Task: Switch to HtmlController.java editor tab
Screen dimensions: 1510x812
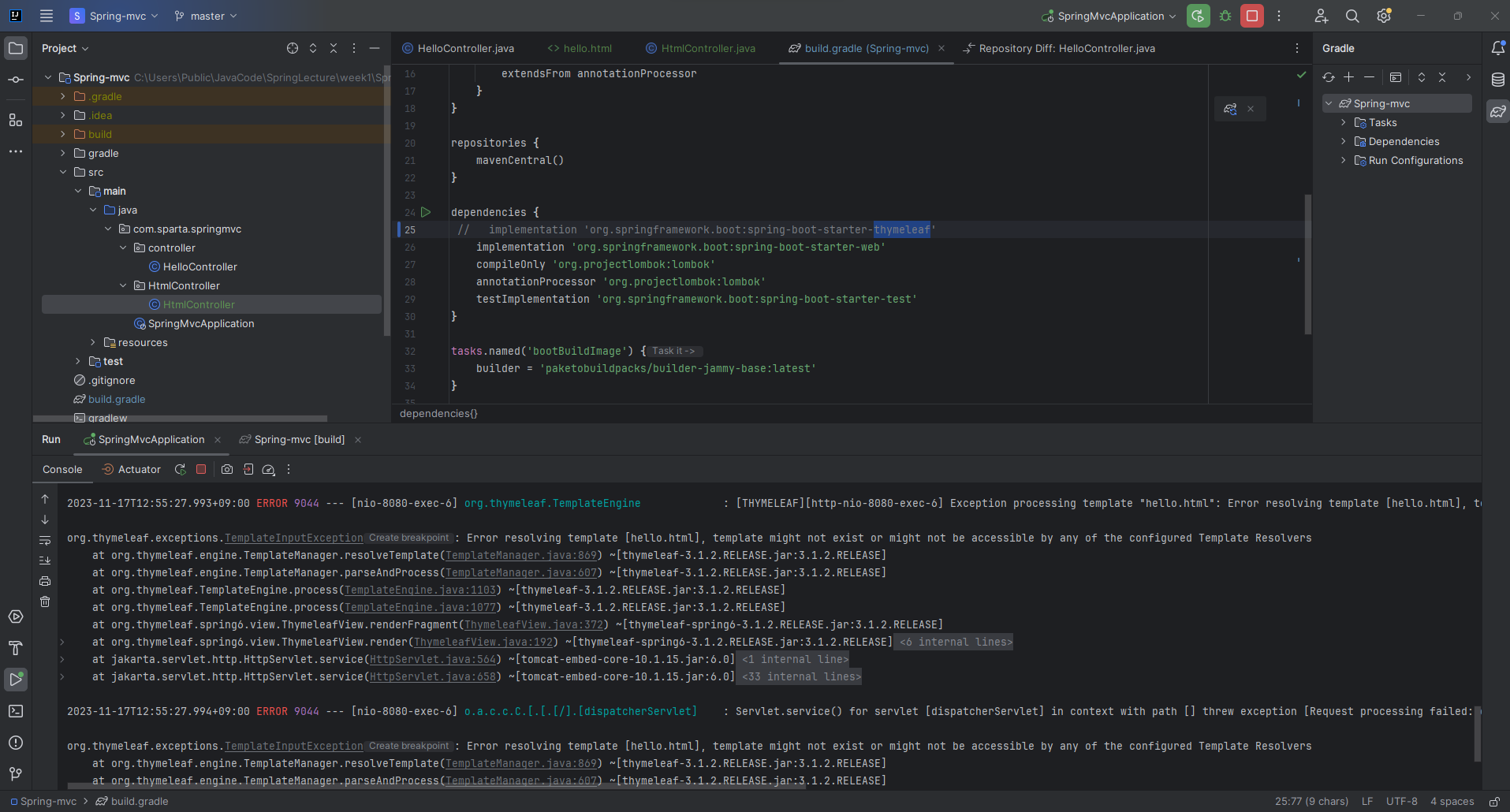Action: pyautogui.click(x=700, y=48)
